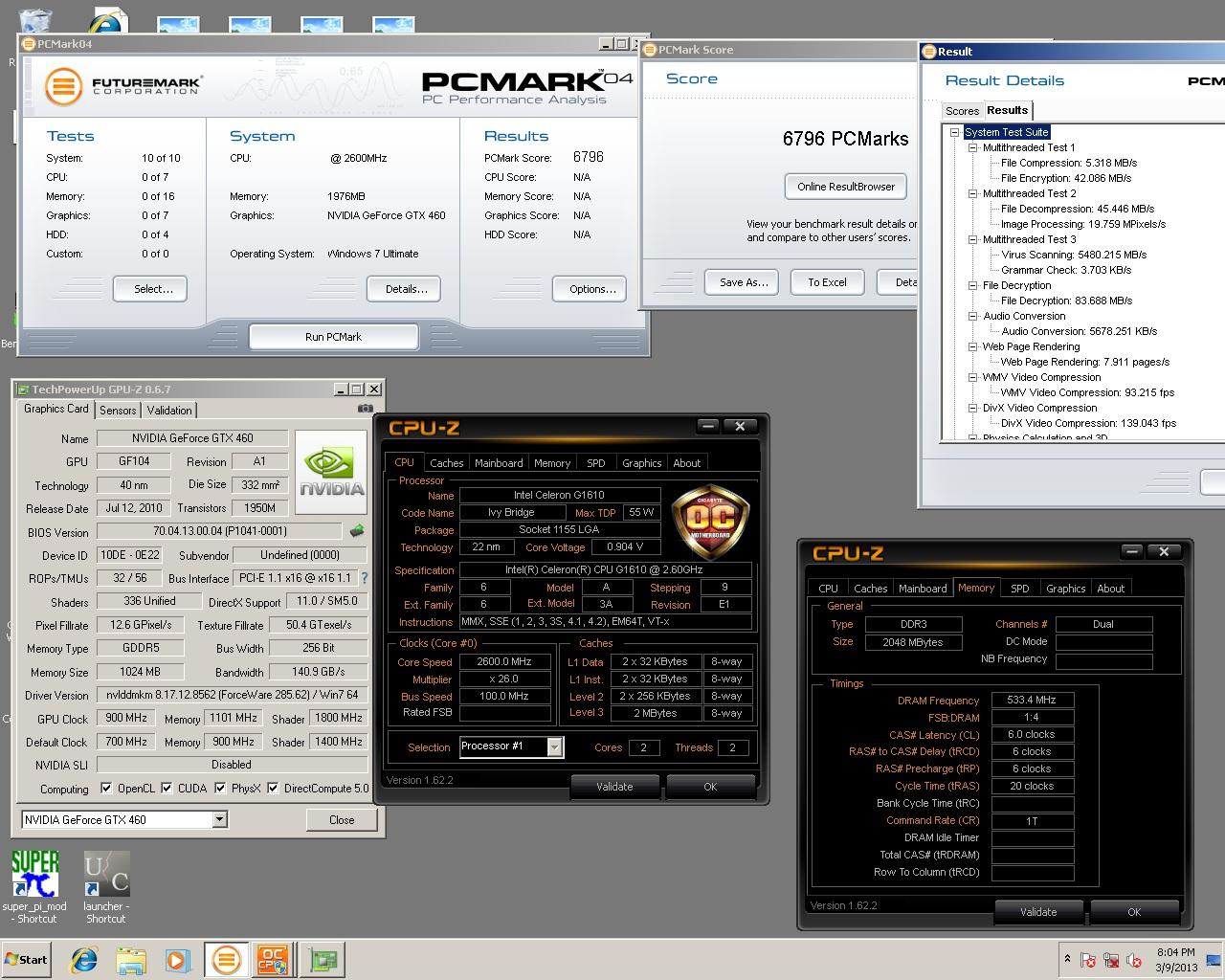Click Save As... in PCMark Score window
This screenshot has width=1225, height=980.
pos(744,282)
